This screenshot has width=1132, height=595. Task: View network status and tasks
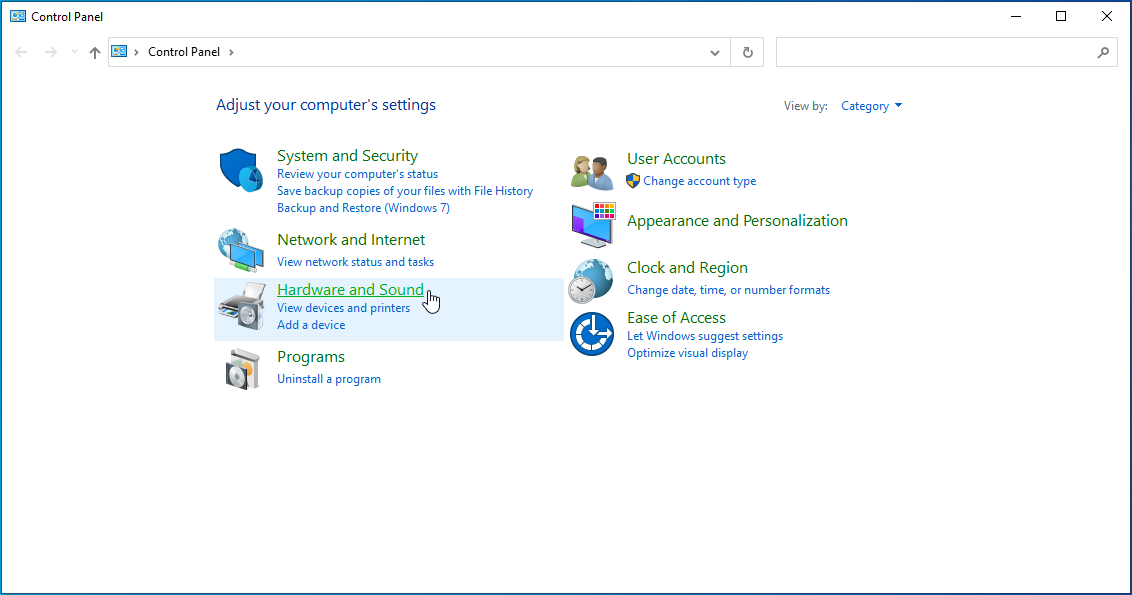pos(355,262)
